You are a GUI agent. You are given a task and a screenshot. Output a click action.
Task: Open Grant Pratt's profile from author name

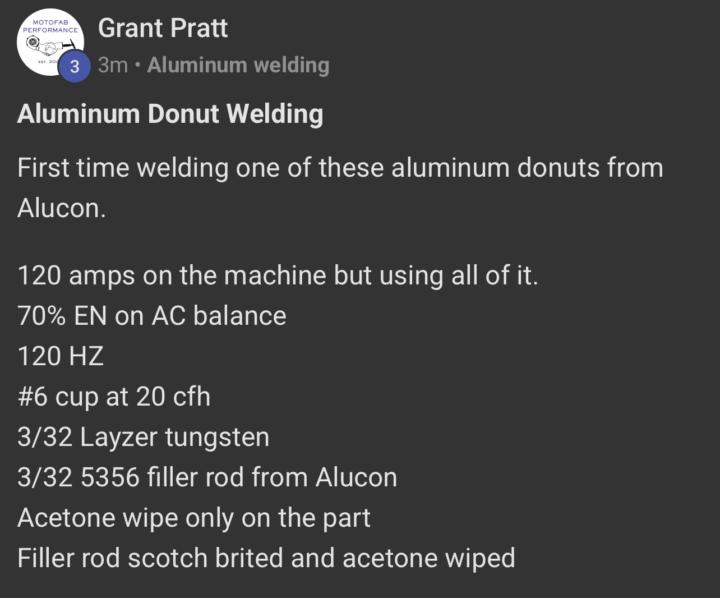(x=163, y=28)
